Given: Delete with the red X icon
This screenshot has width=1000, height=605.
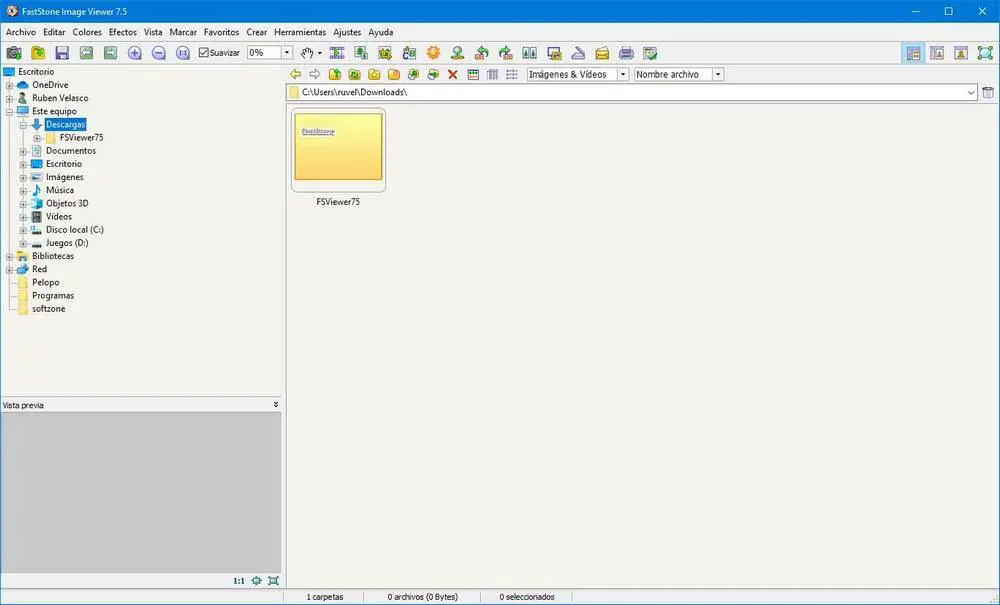Looking at the screenshot, I should (x=453, y=75).
